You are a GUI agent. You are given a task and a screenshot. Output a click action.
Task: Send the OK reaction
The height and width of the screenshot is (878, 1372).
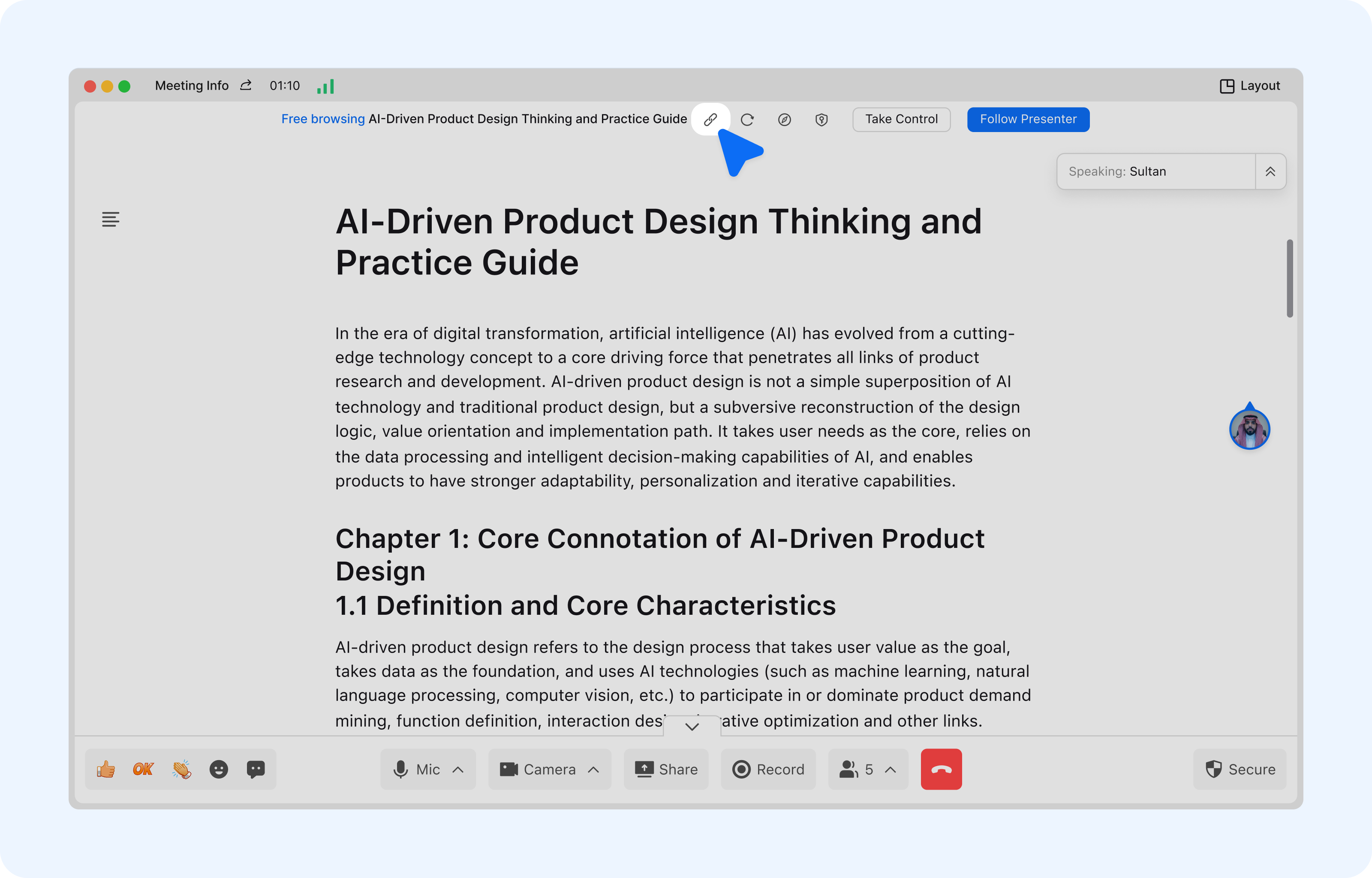[143, 769]
